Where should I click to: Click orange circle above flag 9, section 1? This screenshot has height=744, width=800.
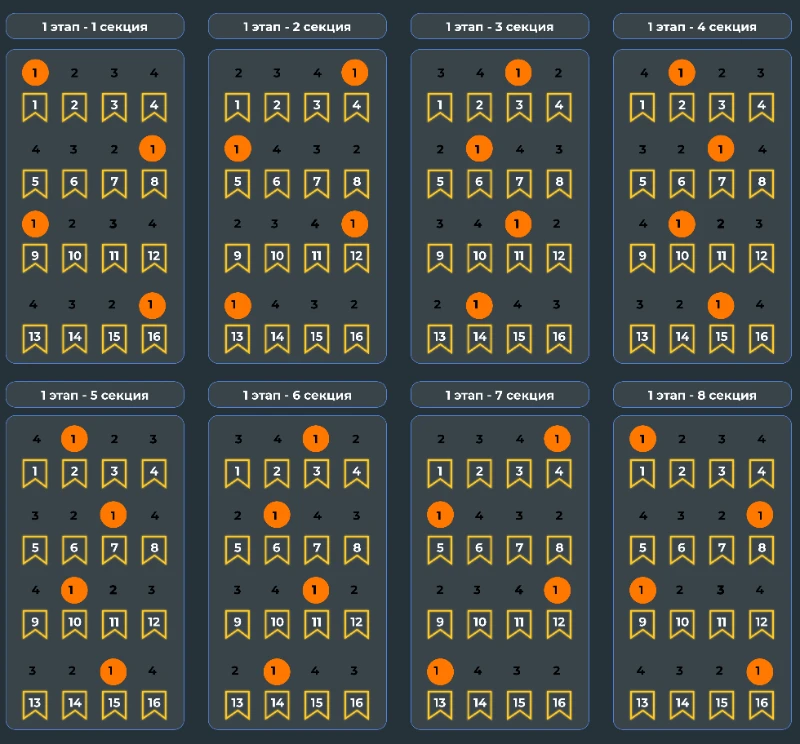click(35, 224)
